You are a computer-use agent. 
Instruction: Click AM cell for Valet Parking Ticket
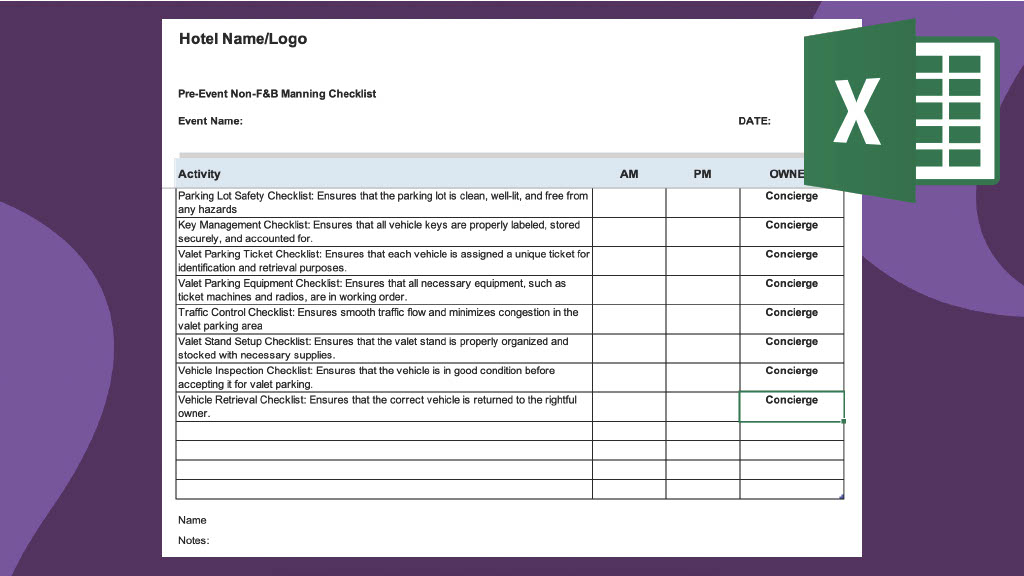coord(629,261)
